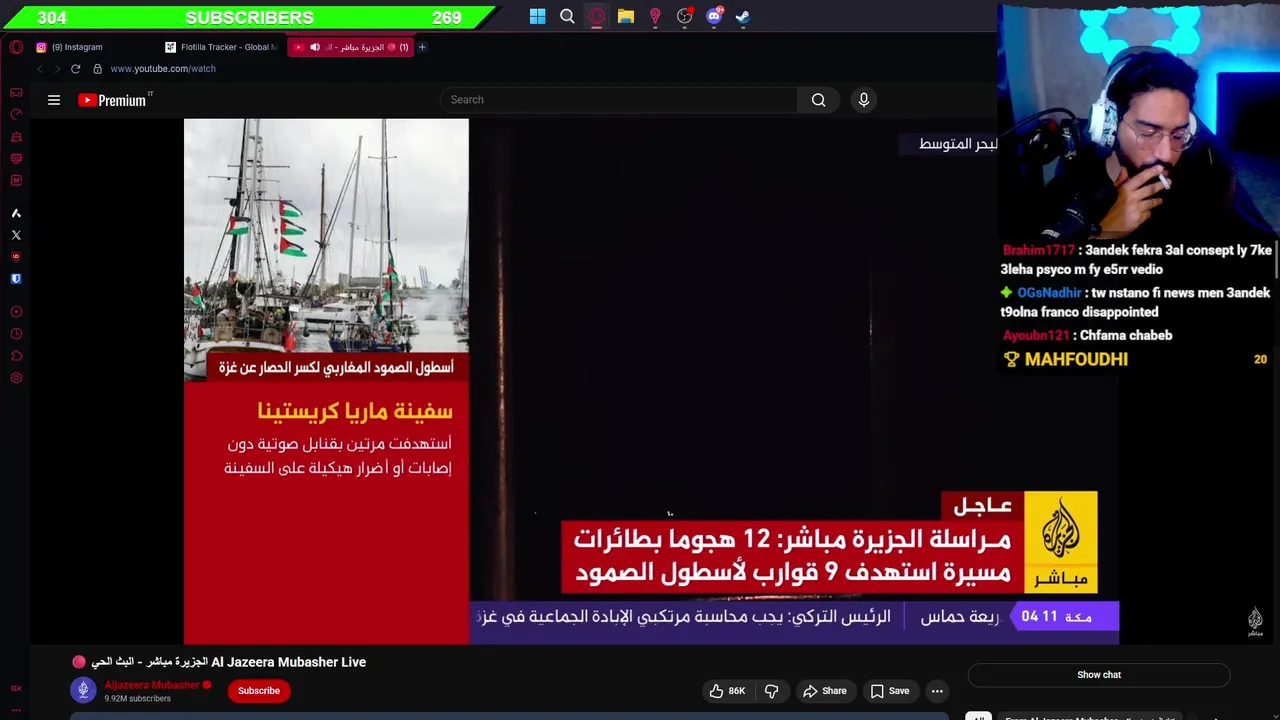Open the pink pin app in taskbar
Image resolution: width=1280 pixels, height=720 pixels.
click(x=655, y=17)
